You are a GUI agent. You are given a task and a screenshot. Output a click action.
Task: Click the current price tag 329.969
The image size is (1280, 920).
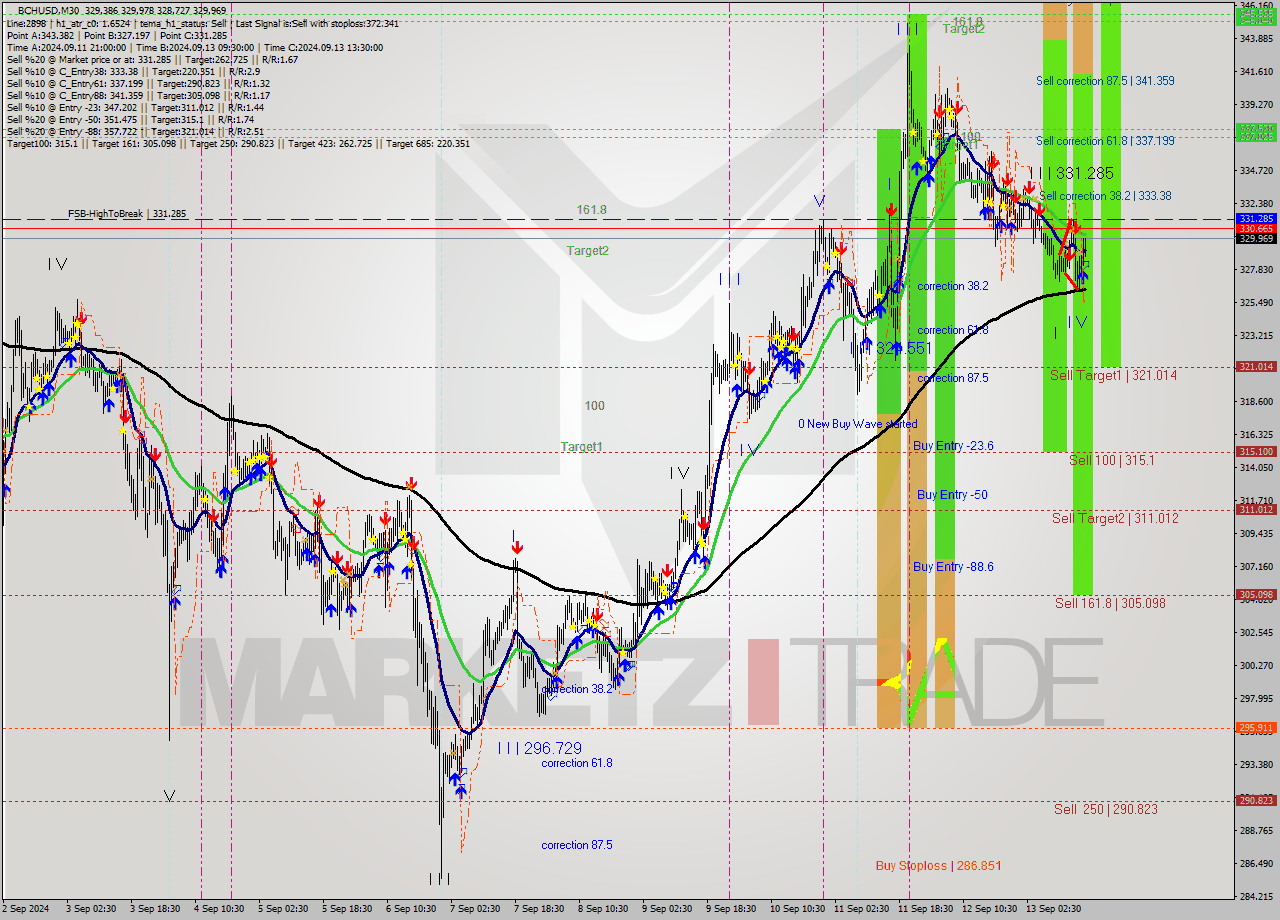pyautogui.click(x=1257, y=238)
